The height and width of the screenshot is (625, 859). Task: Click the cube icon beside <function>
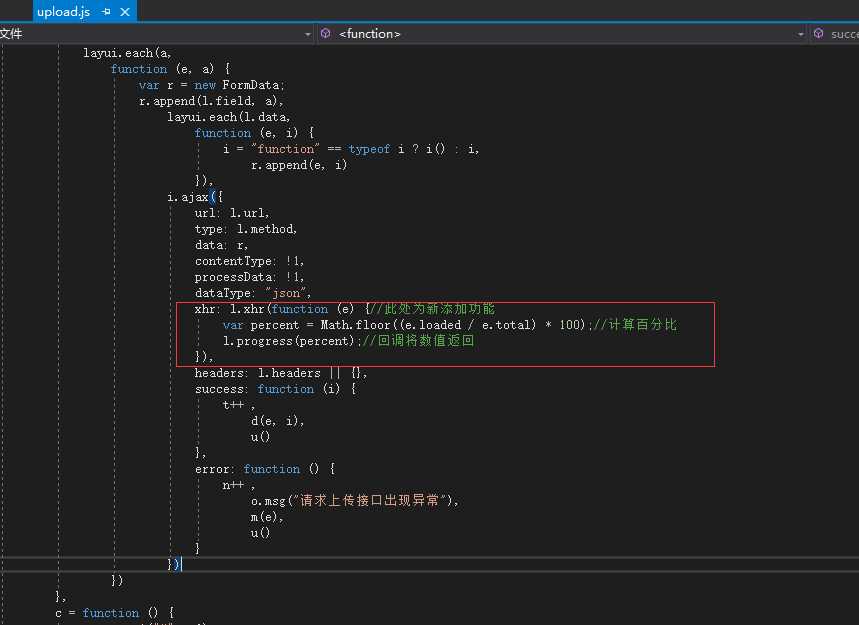[x=325, y=33]
